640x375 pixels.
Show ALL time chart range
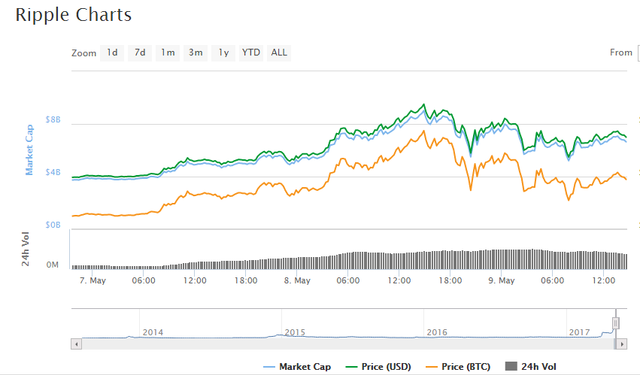(x=279, y=53)
